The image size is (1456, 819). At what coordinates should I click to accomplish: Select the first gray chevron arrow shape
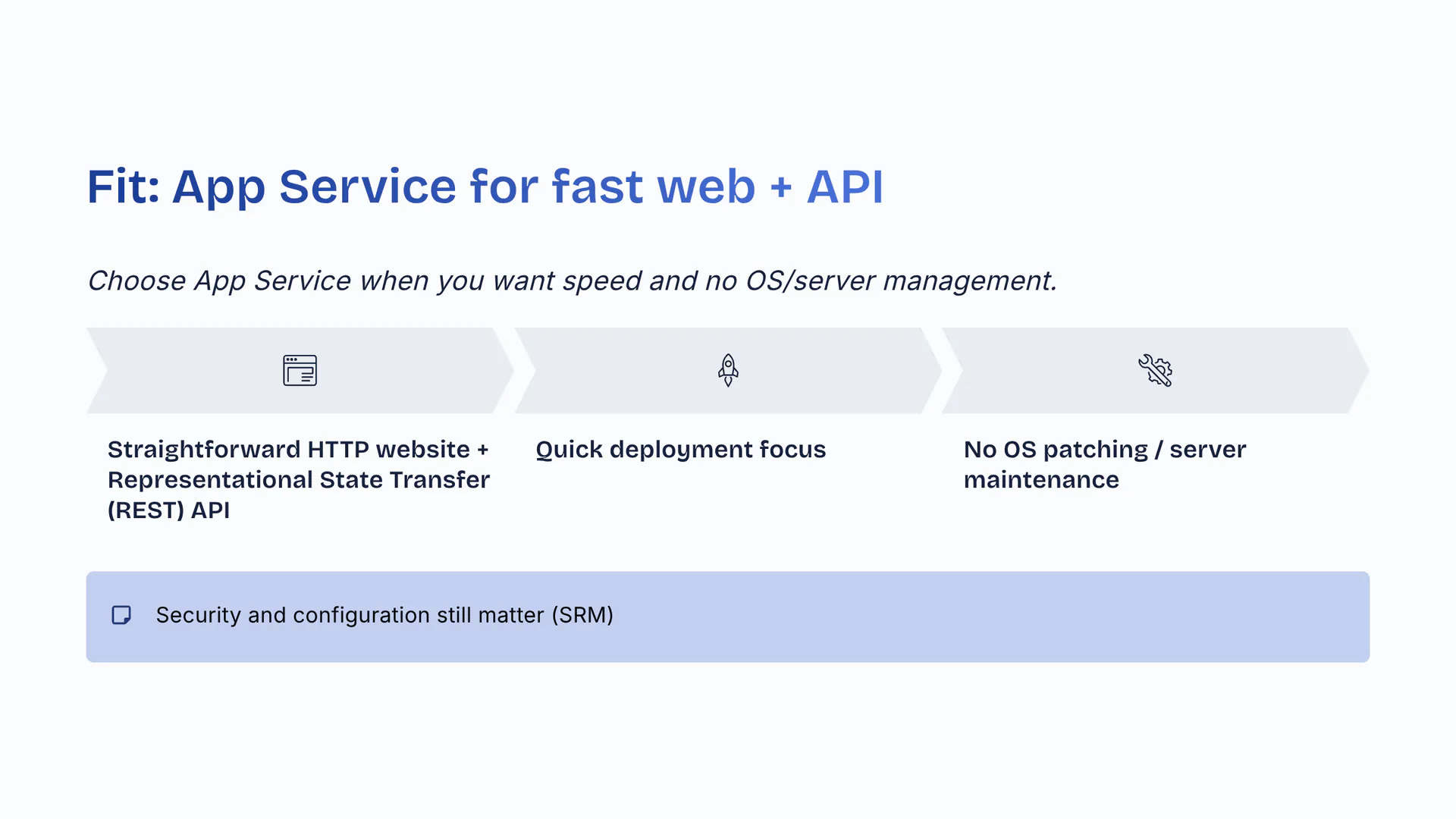190,370
